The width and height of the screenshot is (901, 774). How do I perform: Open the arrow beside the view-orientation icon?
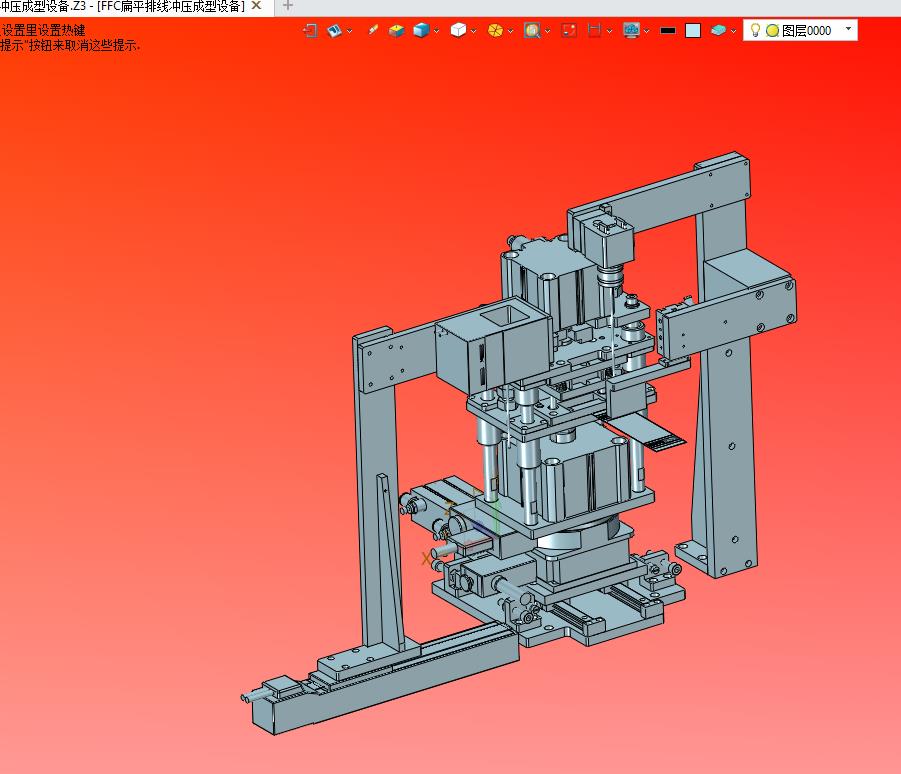click(x=349, y=31)
